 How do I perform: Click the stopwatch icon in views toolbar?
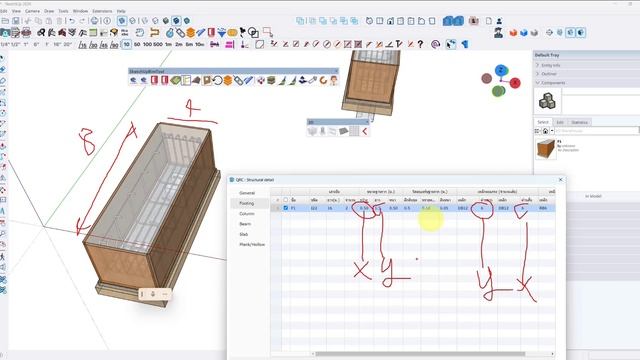click(369, 20)
